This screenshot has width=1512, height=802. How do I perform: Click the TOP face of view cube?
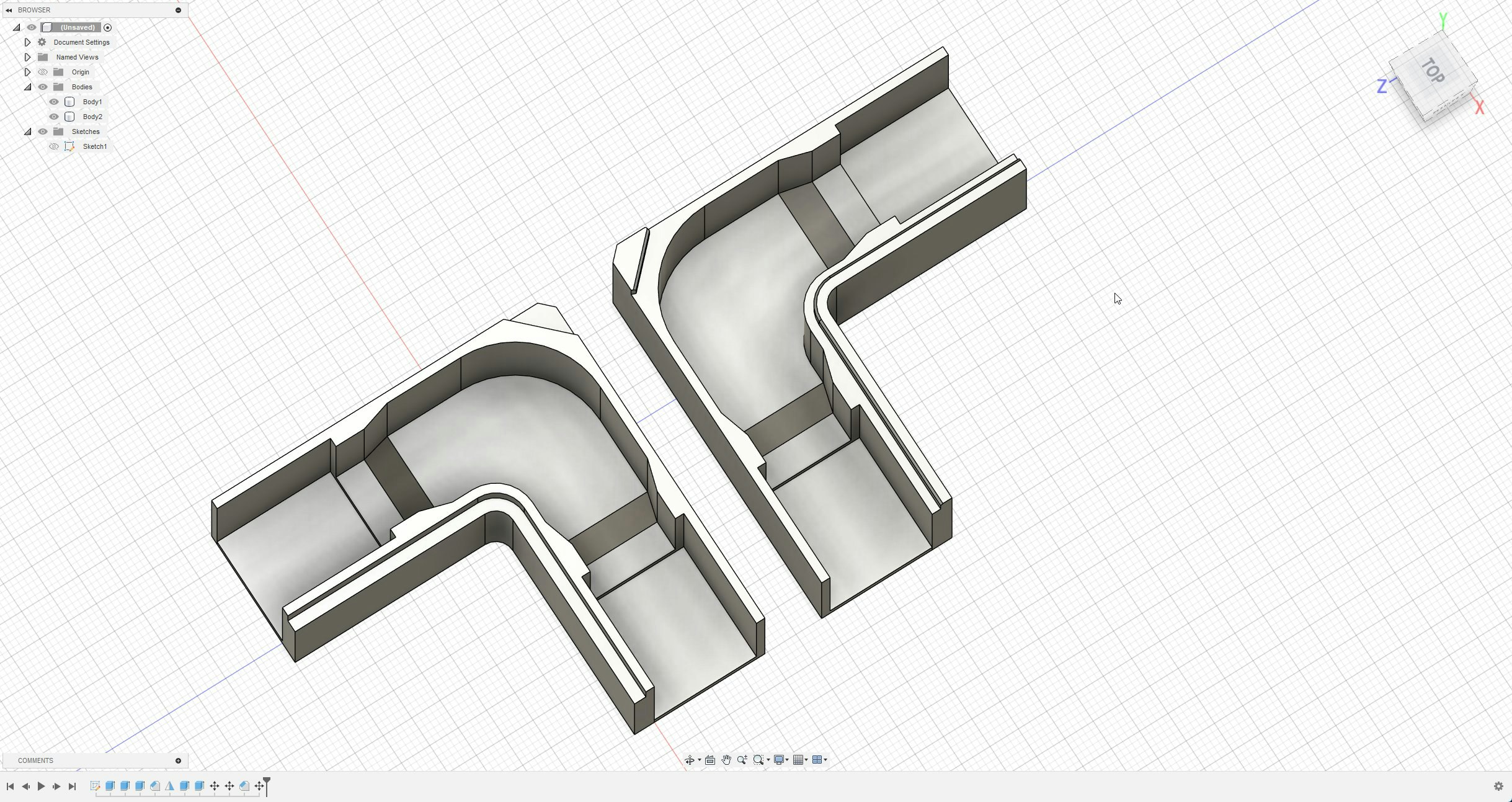pyautogui.click(x=1432, y=71)
